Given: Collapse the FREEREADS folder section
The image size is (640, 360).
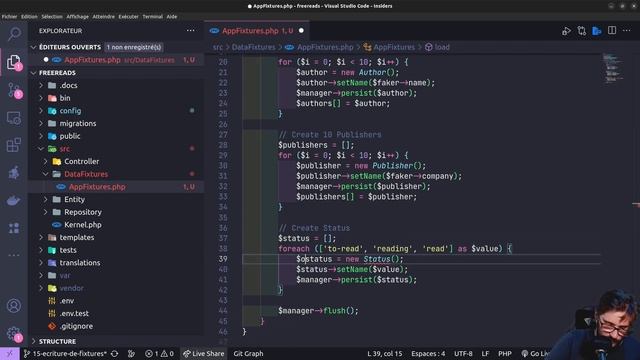Looking at the screenshot, I should point(33,73).
